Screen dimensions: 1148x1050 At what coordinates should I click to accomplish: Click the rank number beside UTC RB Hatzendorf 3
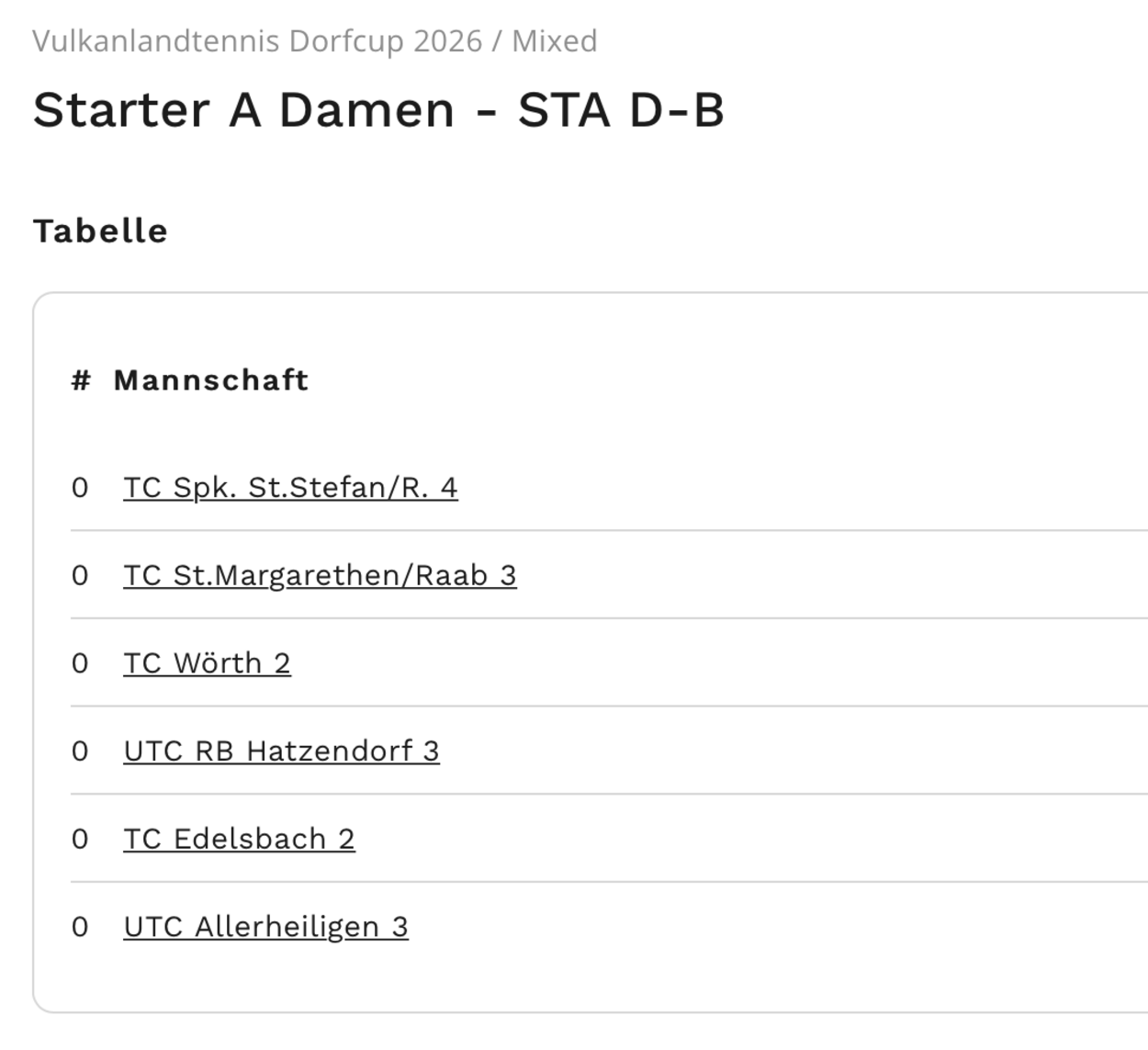pos(80,751)
